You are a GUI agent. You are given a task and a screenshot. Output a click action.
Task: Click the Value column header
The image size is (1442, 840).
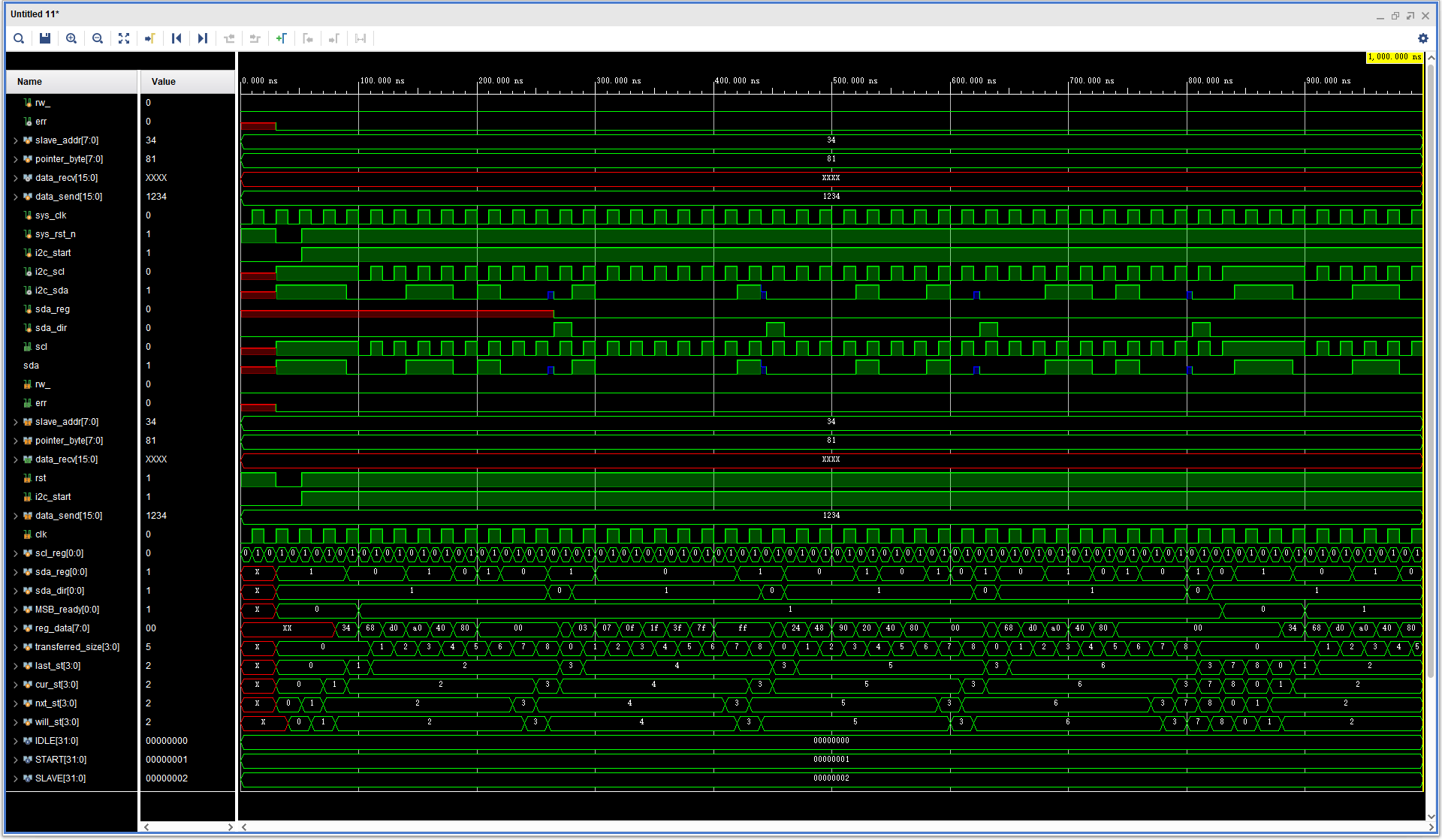pos(163,81)
